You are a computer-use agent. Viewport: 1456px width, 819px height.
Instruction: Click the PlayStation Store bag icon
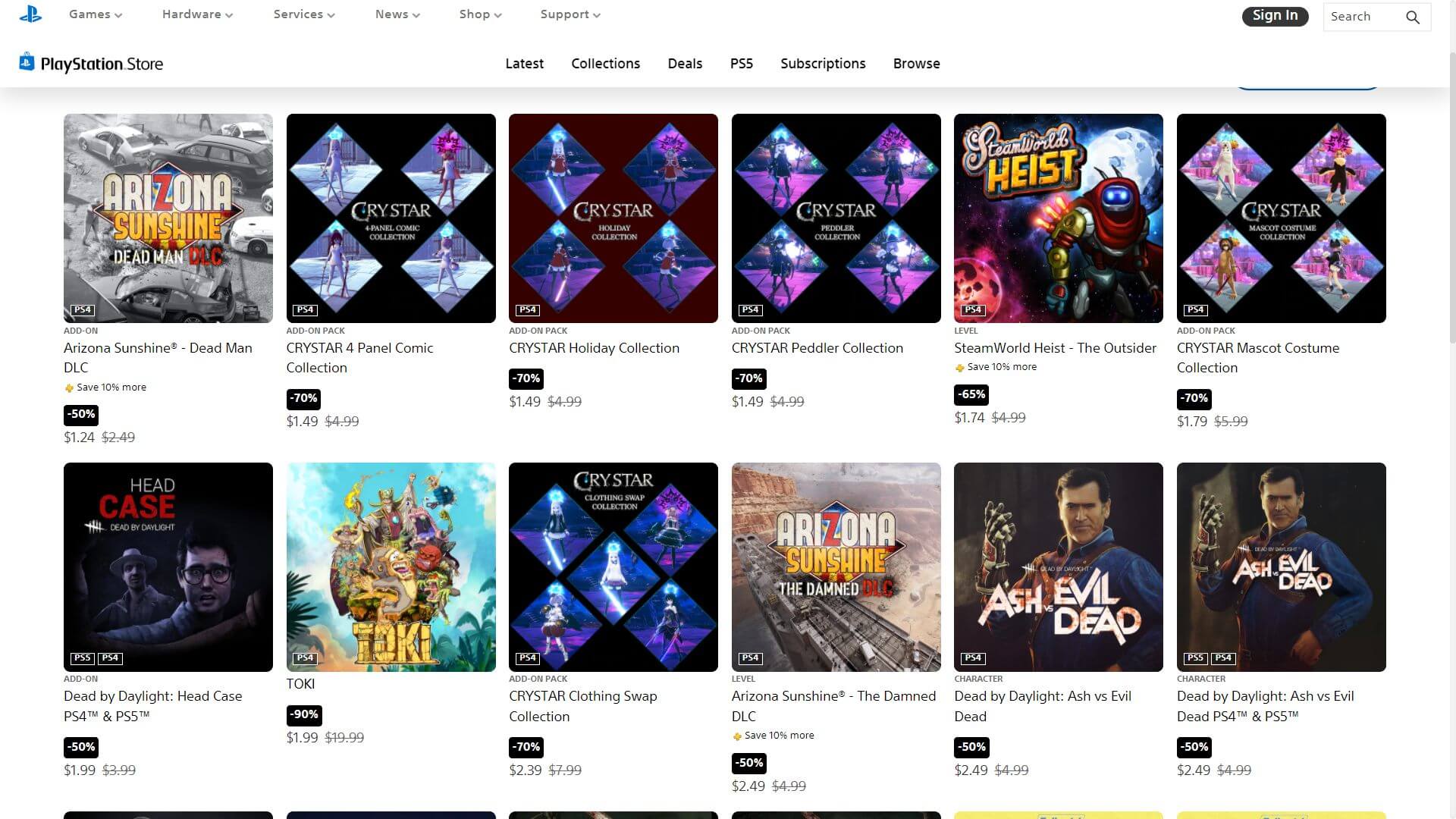coord(27,62)
